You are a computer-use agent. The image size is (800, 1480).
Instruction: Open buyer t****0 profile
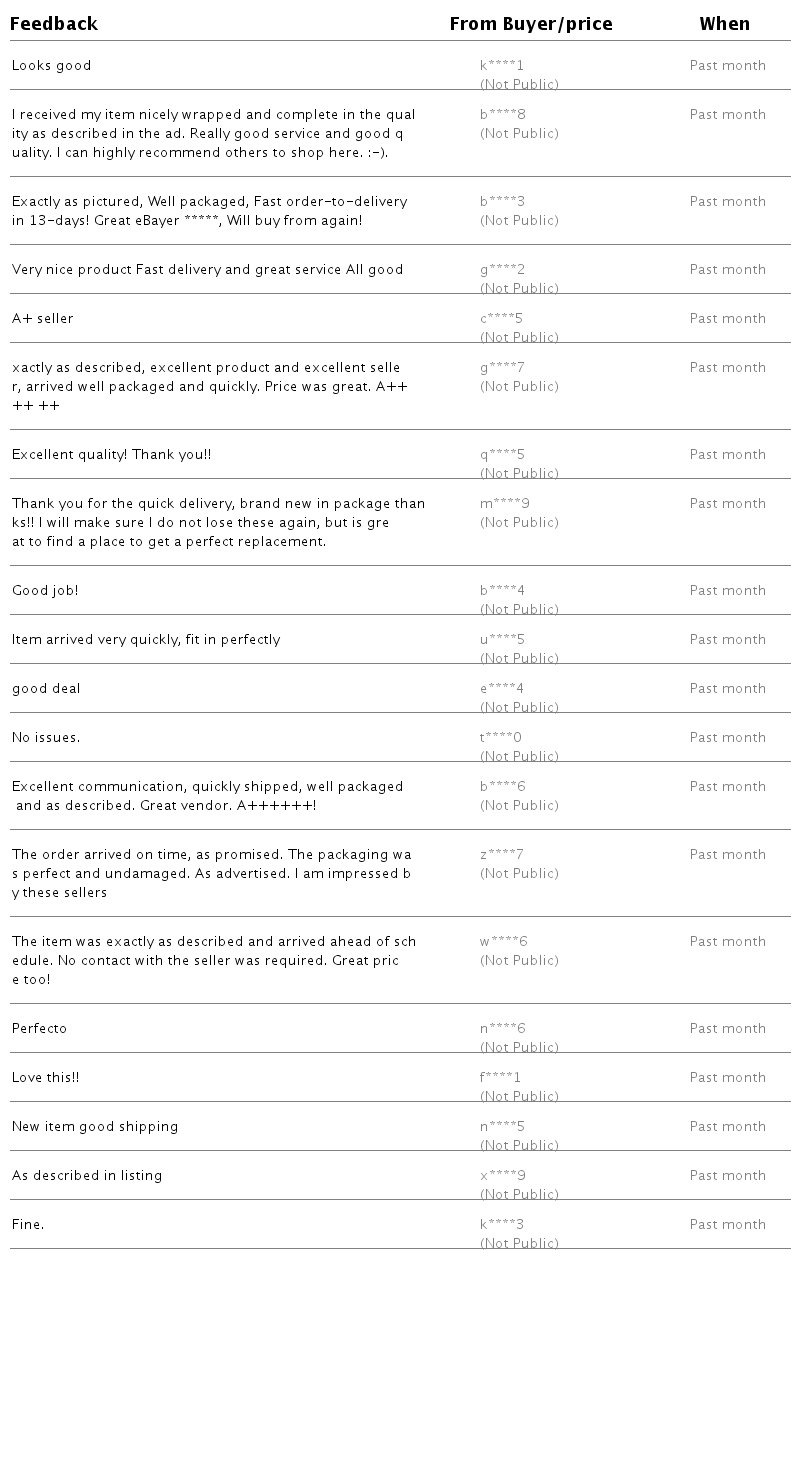(x=501, y=738)
